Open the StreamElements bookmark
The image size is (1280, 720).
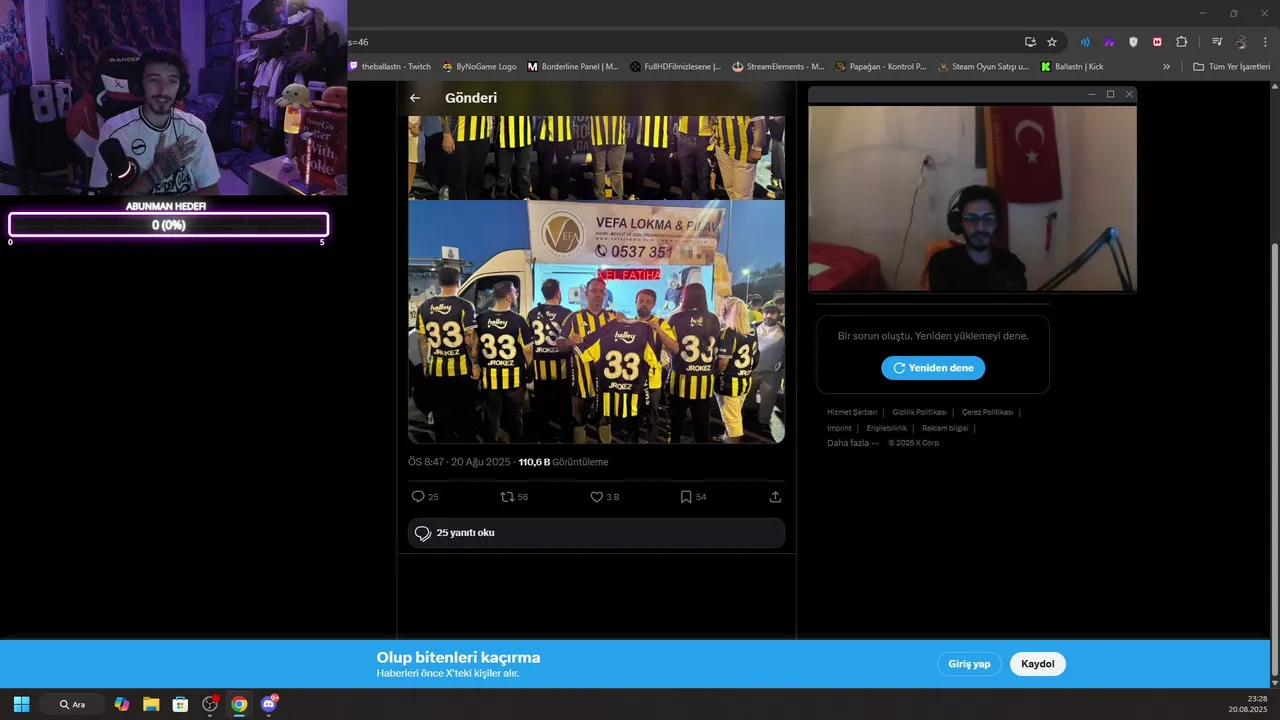click(x=779, y=67)
